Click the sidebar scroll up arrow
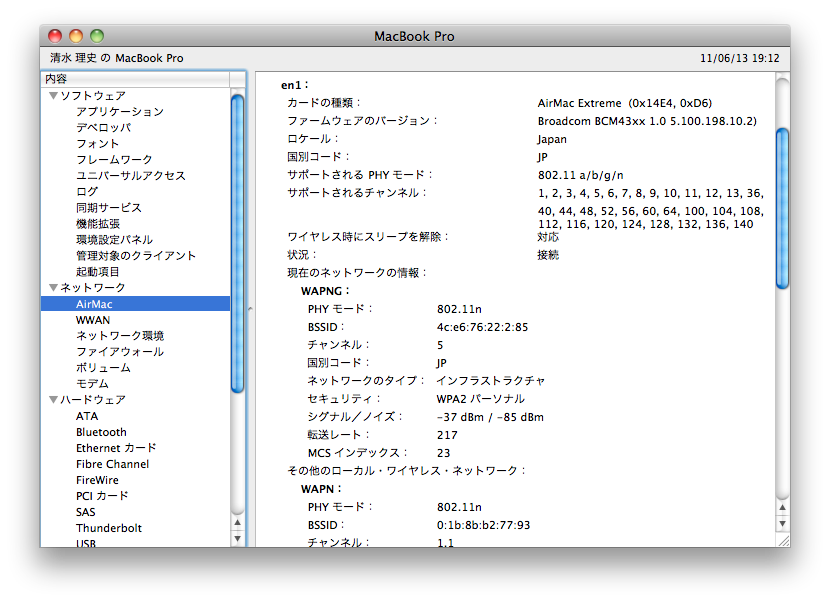This screenshot has width=830, height=602. (x=238, y=523)
